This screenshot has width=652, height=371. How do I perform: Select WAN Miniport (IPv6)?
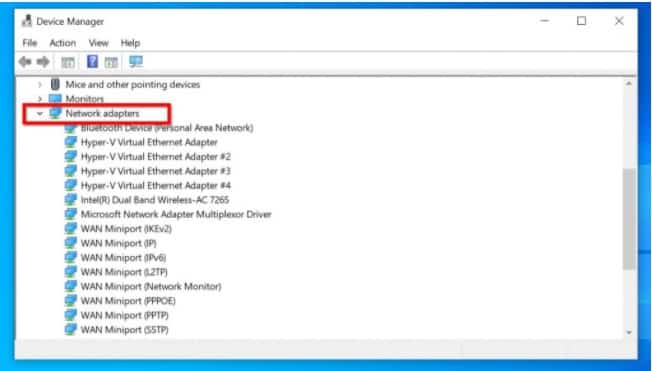[x=123, y=258]
